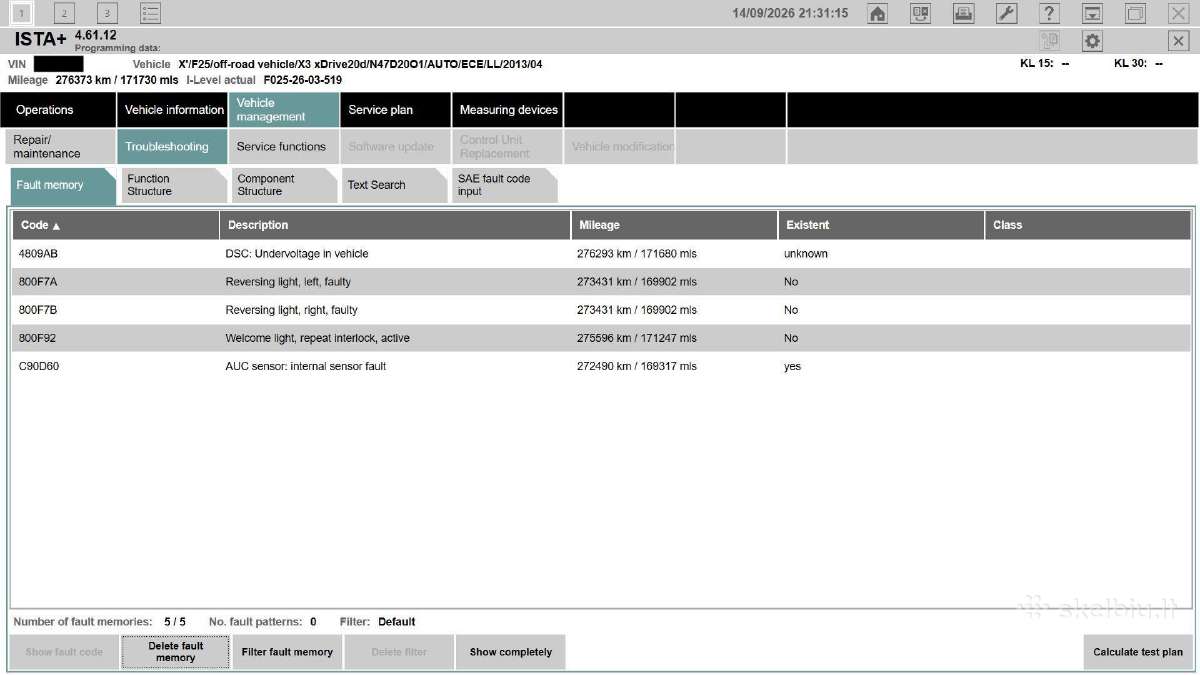Open the gear settings icon below toolbar
Screen dimensions: 1200x675
tap(1092, 41)
